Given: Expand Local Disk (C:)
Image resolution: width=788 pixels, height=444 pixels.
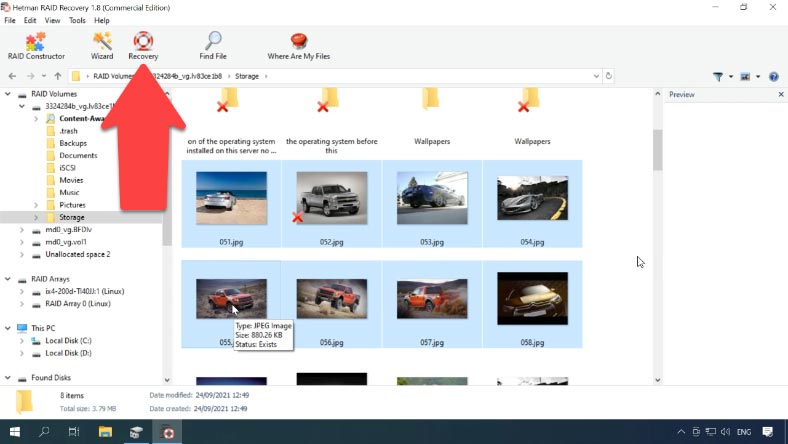Looking at the screenshot, I should [x=22, y=341].
